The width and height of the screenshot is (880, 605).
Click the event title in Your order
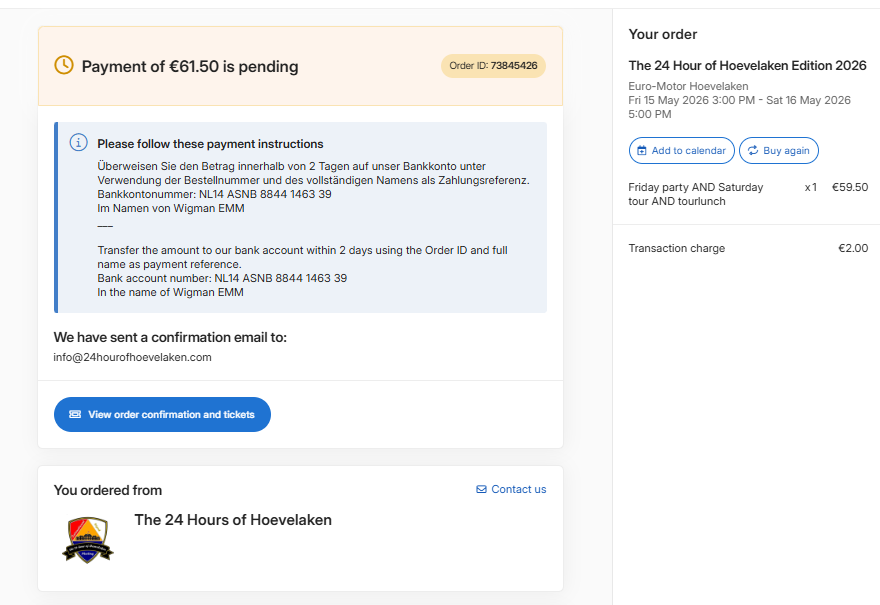tap(747, 65)
